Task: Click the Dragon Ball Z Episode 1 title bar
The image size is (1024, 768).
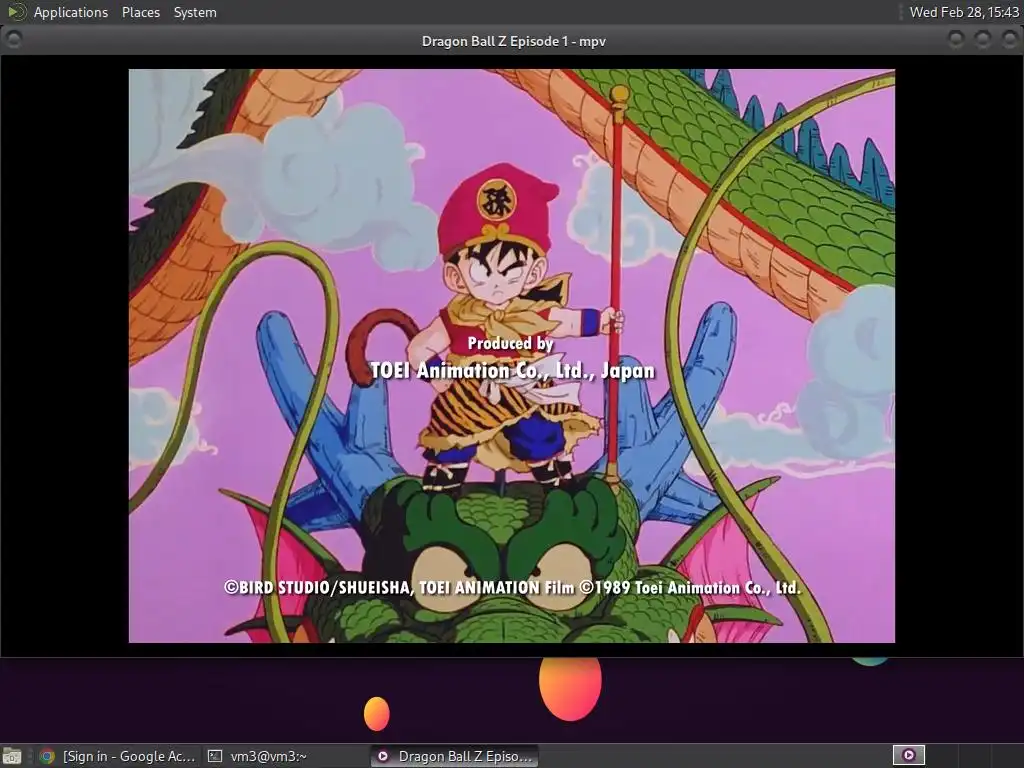Action: point(513,40)
